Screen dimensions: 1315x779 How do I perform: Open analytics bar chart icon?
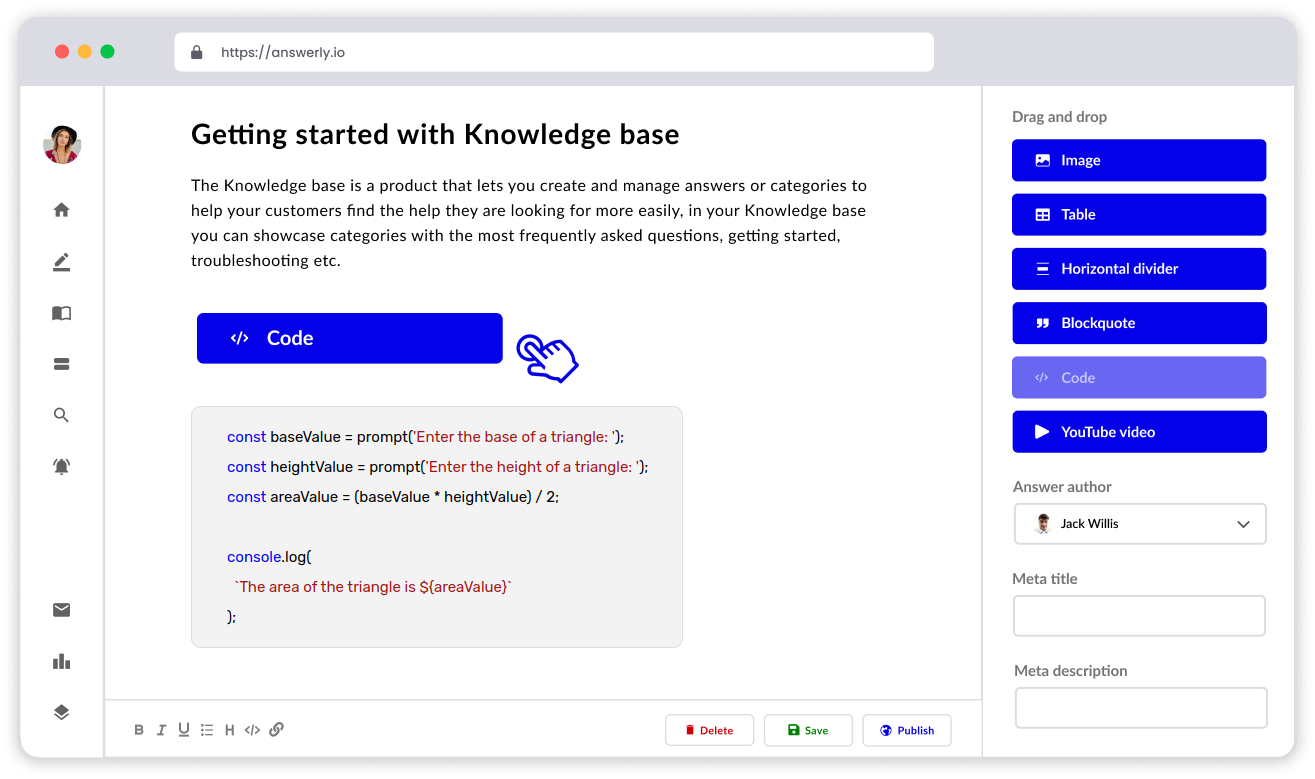tap(62, 661)
